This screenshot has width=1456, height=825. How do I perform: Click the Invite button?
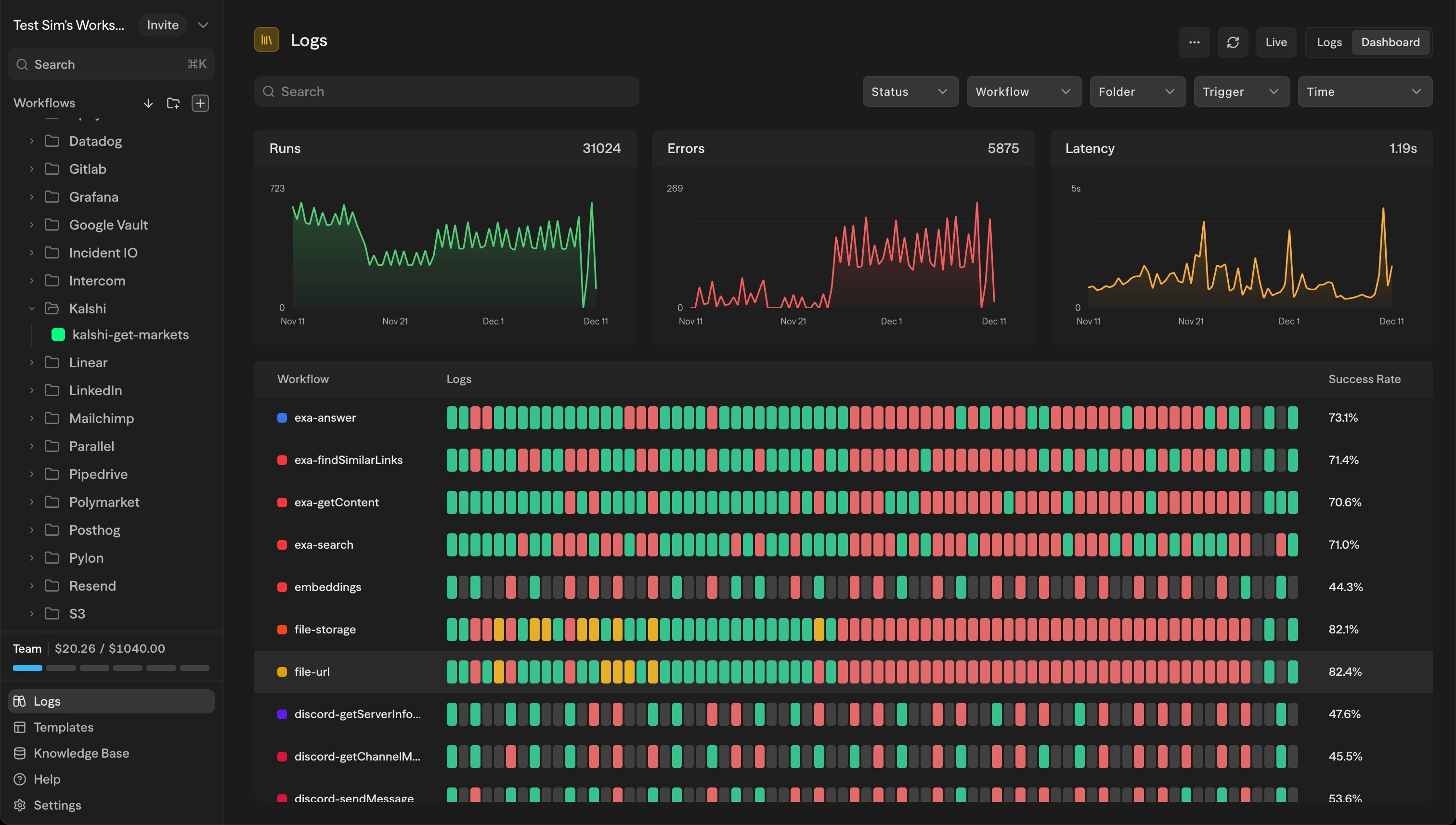(163, 25)
